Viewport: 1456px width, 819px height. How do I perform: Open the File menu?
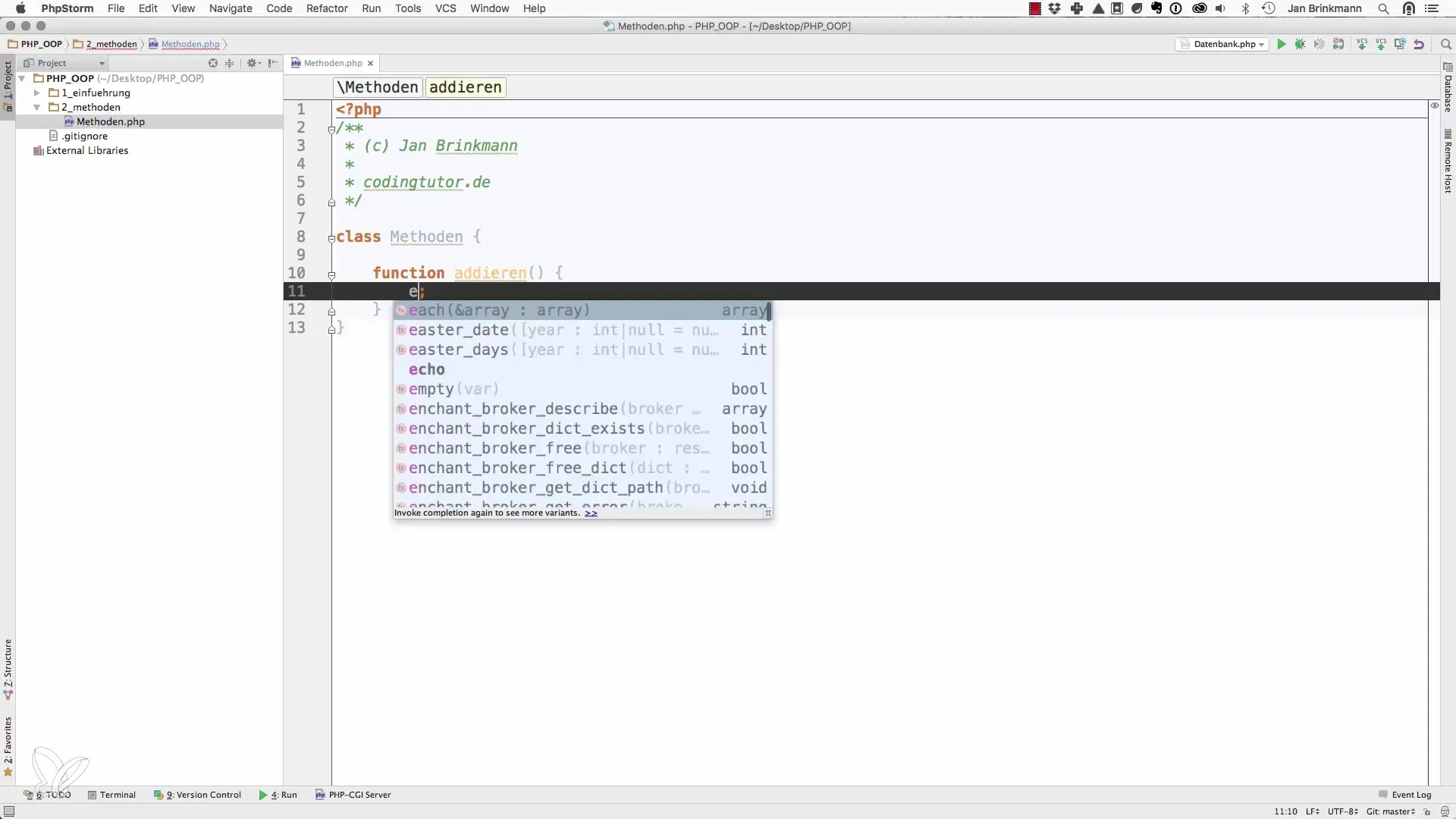pos(116,8)
